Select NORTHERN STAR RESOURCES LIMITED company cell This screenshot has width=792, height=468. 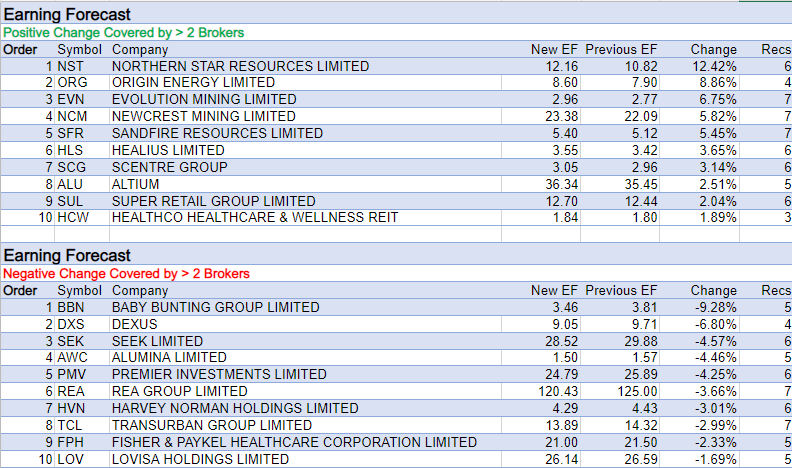(240, 66)
